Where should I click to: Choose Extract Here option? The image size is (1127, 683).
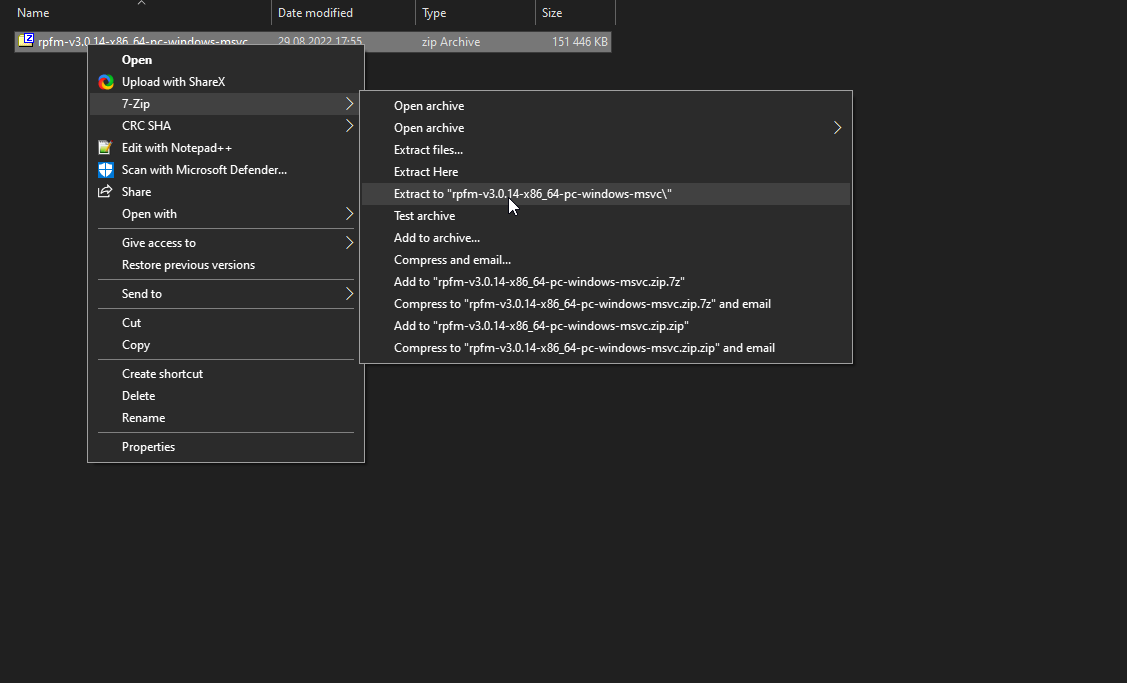(x=606, y=172)
